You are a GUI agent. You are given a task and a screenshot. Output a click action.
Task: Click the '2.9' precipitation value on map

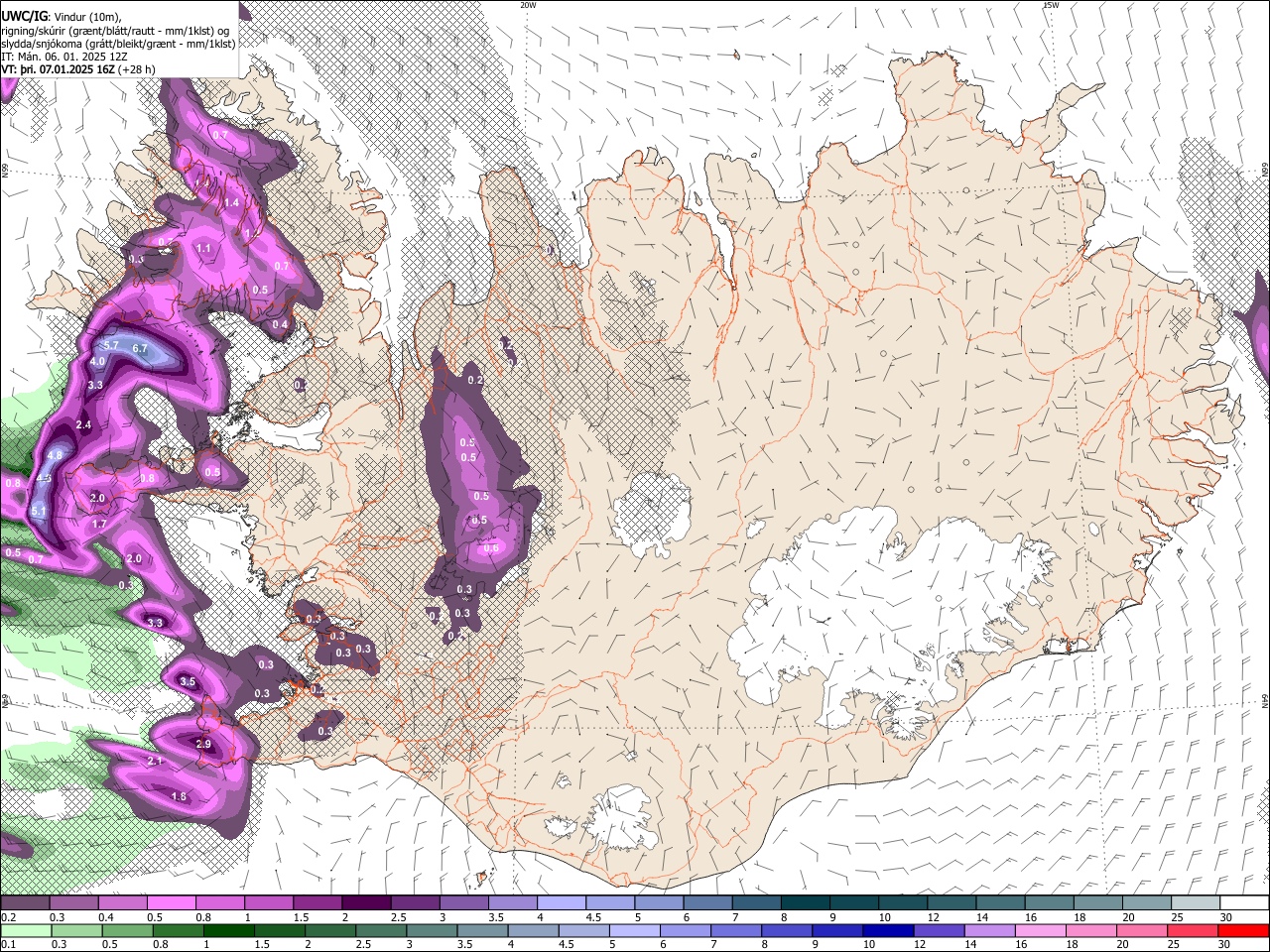(x=203, y=744)
